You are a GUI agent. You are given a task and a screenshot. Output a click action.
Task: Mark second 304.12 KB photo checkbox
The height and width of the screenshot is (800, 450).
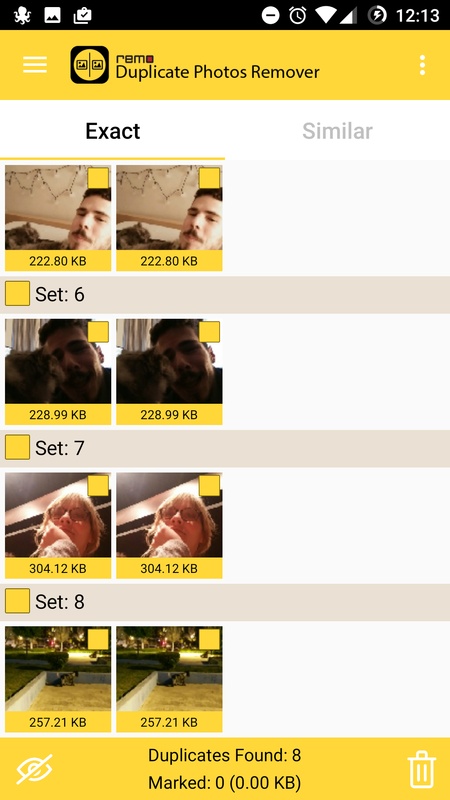[x=209, y=486]
